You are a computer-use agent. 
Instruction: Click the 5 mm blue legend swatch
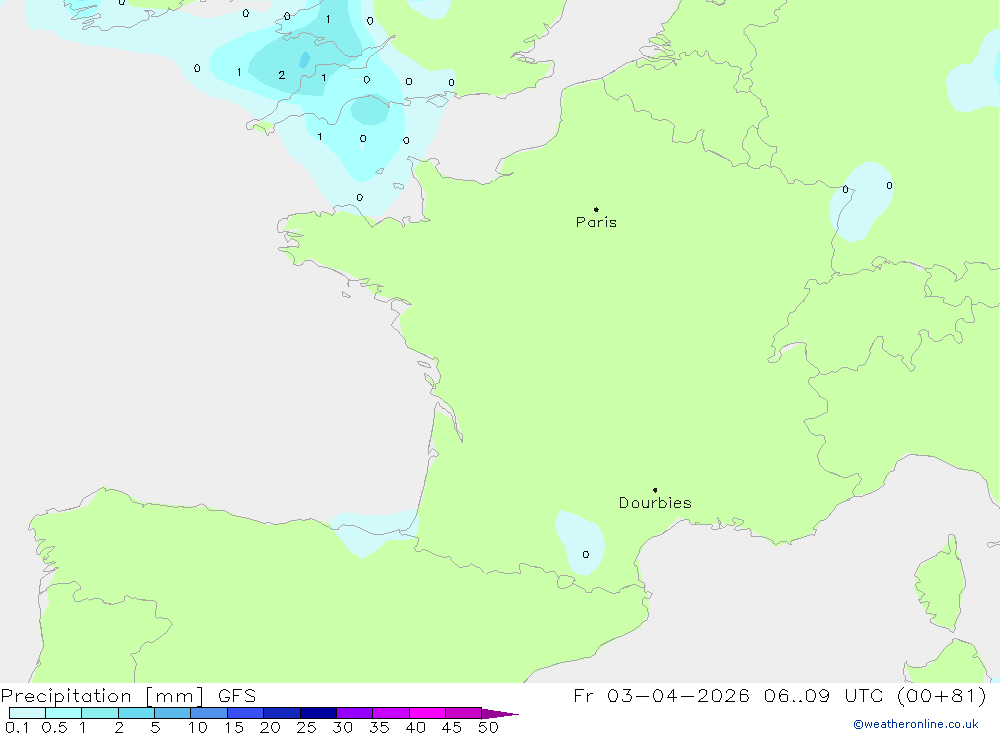172,713
